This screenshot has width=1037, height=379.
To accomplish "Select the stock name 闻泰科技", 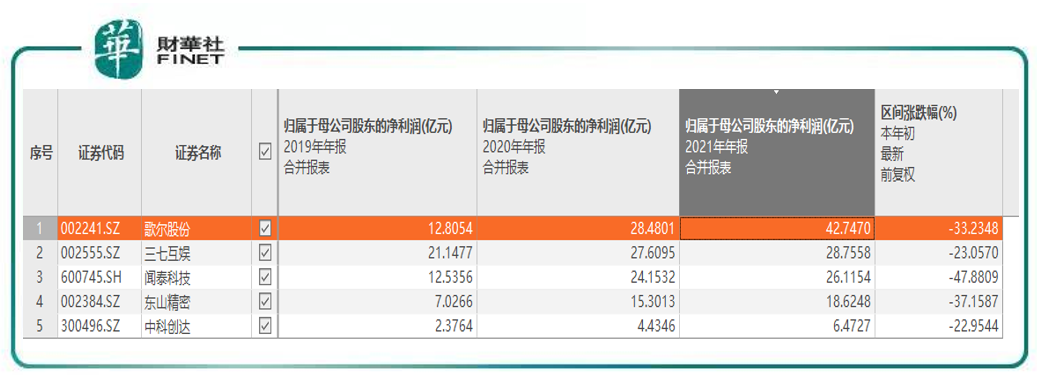I will [167, 278].
